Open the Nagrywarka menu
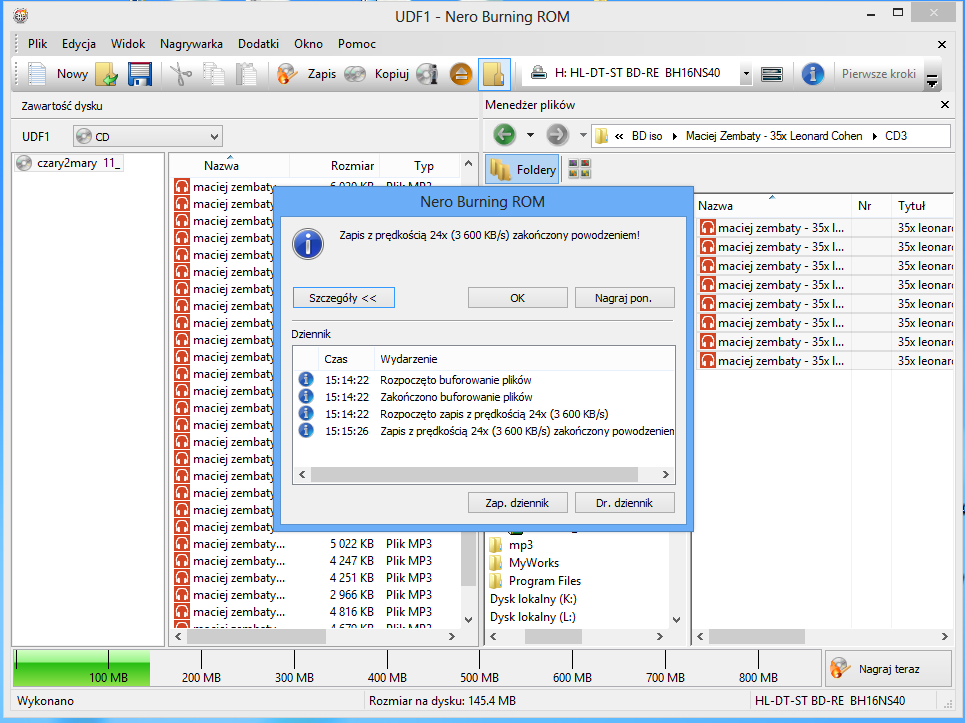 click(x=191, y=44)
